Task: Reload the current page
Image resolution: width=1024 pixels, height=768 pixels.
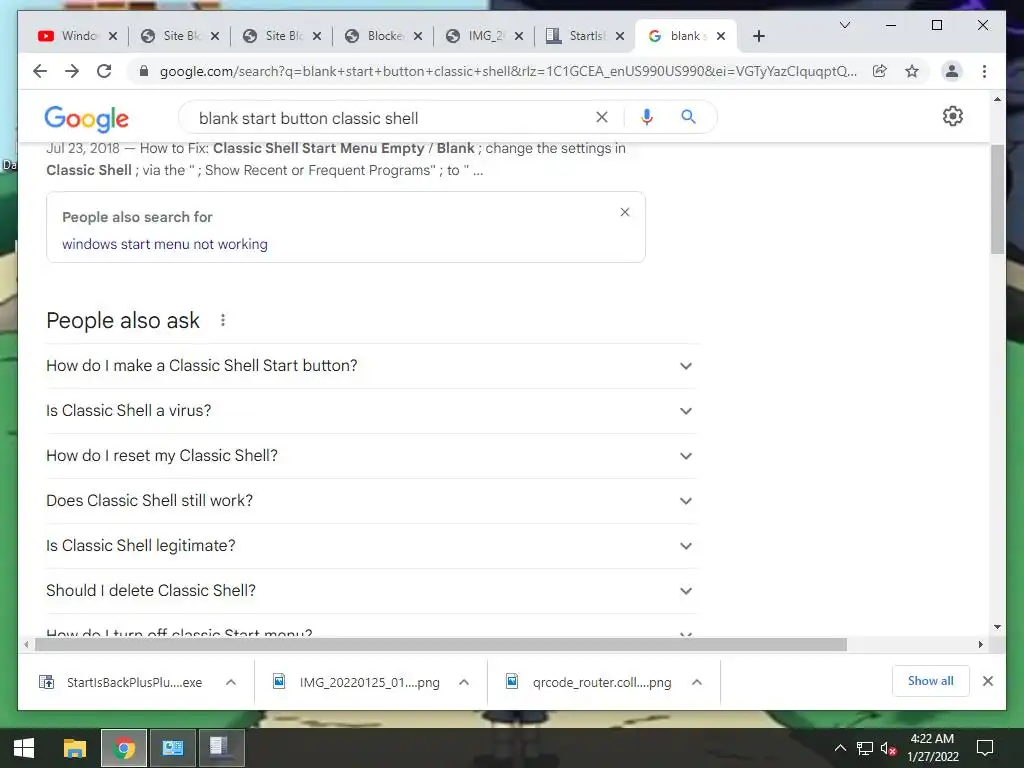Action: pos(104,71)
